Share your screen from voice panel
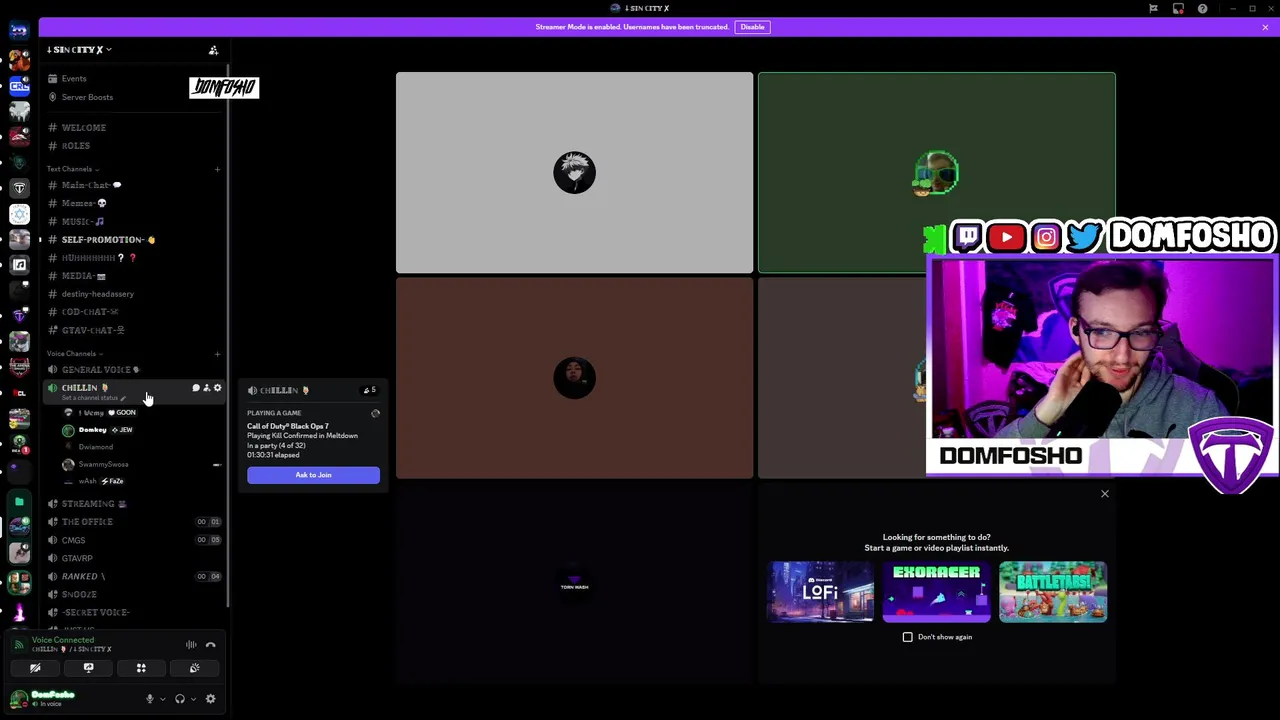This screenshot has height=720, width=1280. [x=88, y=668]
